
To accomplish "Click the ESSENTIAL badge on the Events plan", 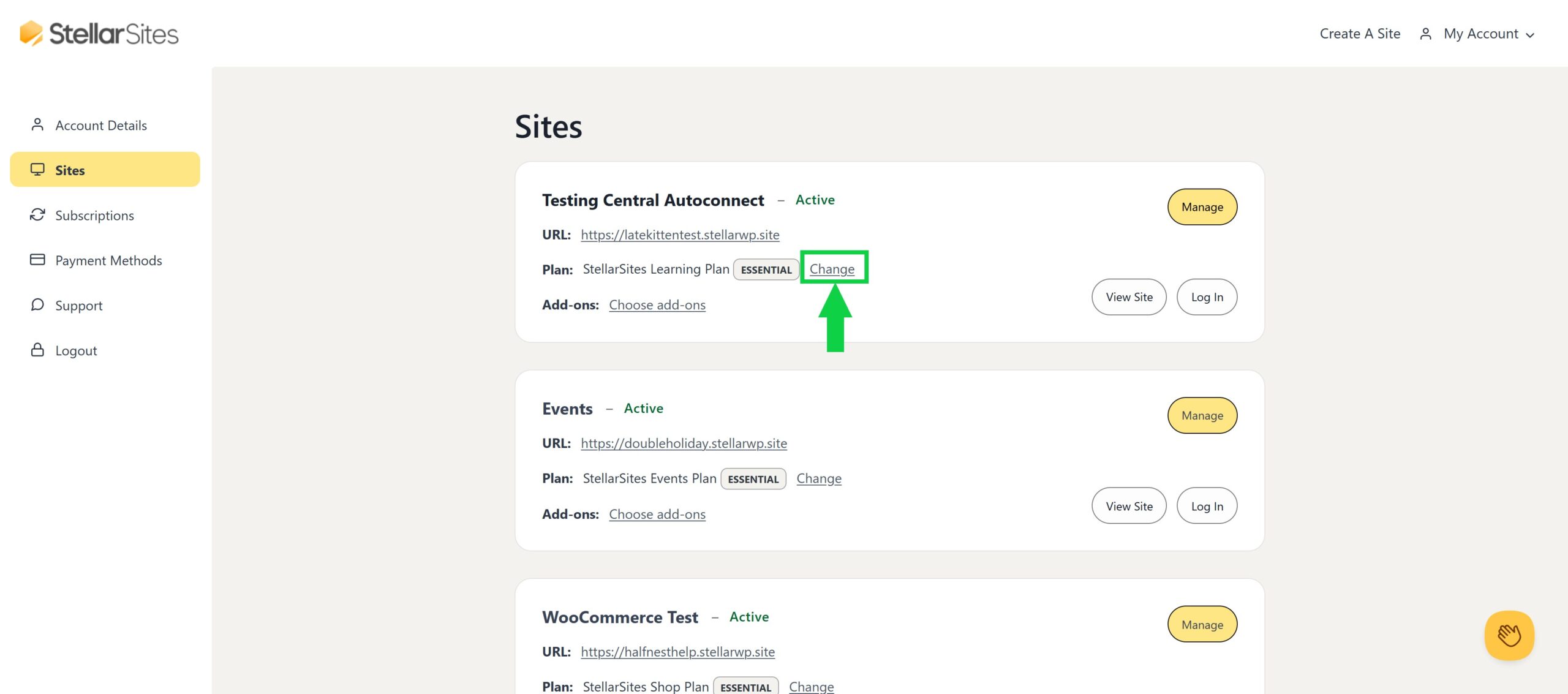I will (753, 478).
